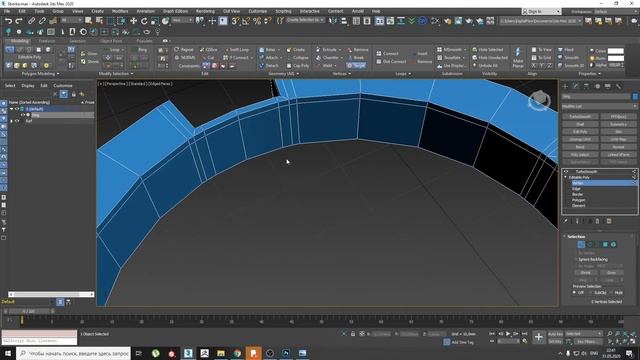Select the Rotate transform tool
The height and width of the screenshot is (360, 640).
pos(144,21)
